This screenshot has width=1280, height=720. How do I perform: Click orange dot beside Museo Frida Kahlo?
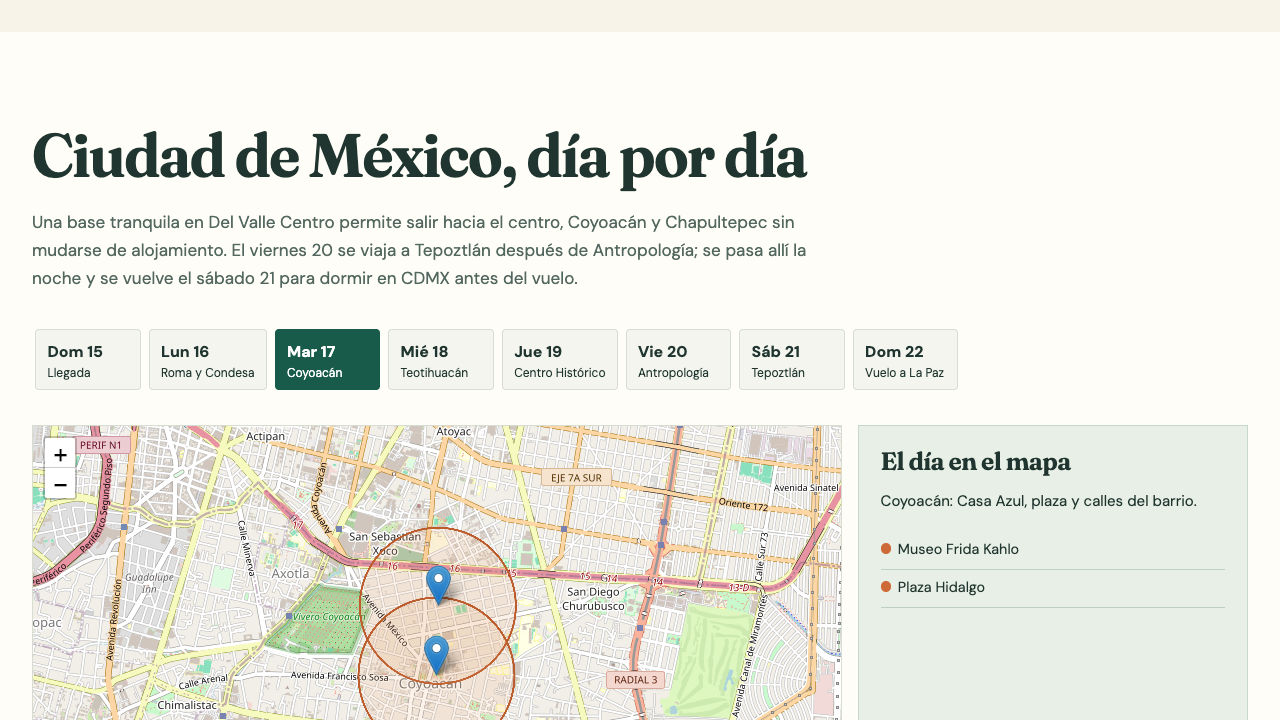point(886,549)
